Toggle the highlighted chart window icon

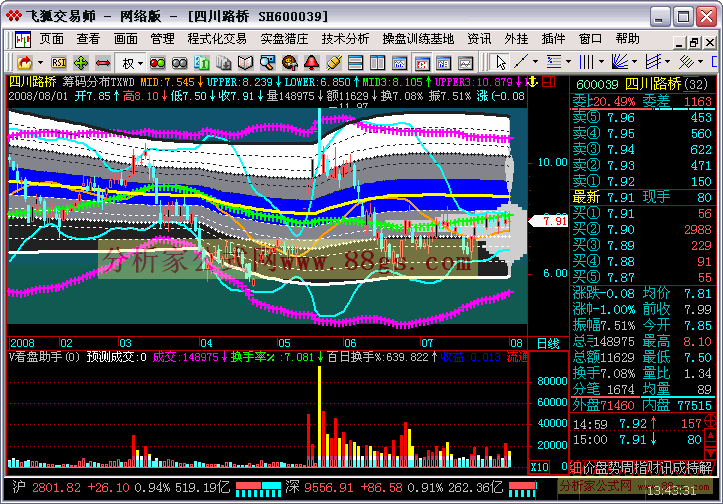(422, 63)
